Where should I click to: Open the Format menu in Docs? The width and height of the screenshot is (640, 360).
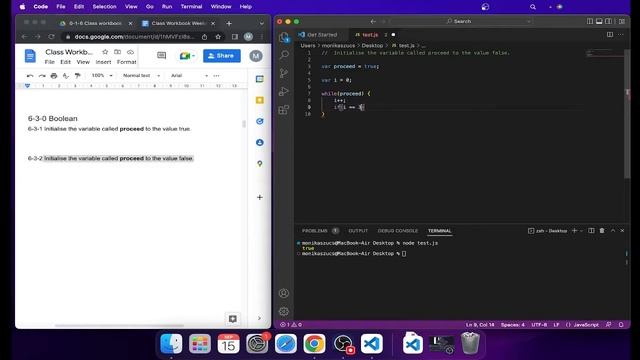(x=127, y=62)
